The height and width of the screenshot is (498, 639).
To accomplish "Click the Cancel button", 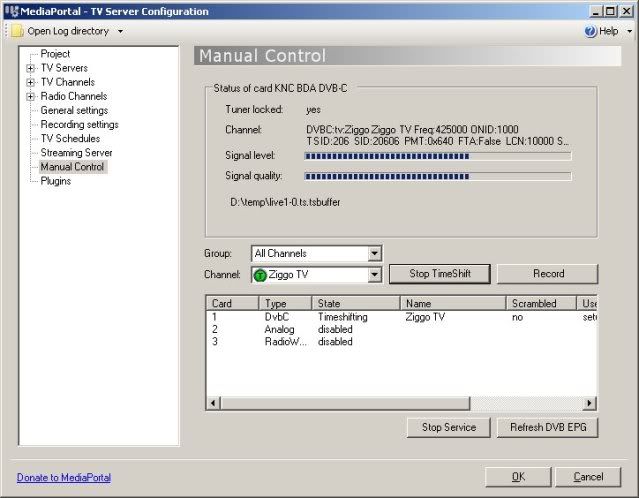I will point(588,477).
